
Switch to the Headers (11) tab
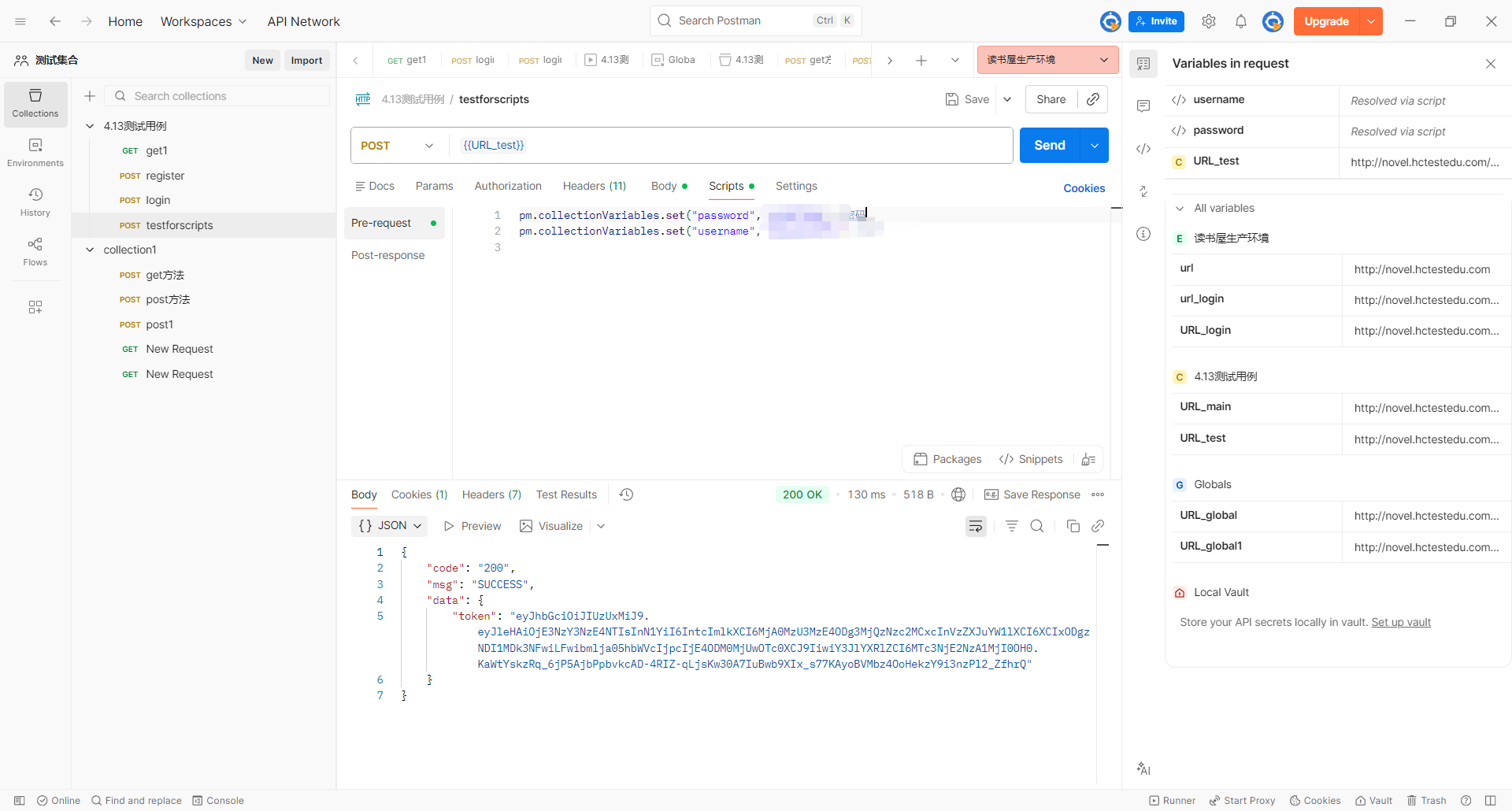point(595,187)
